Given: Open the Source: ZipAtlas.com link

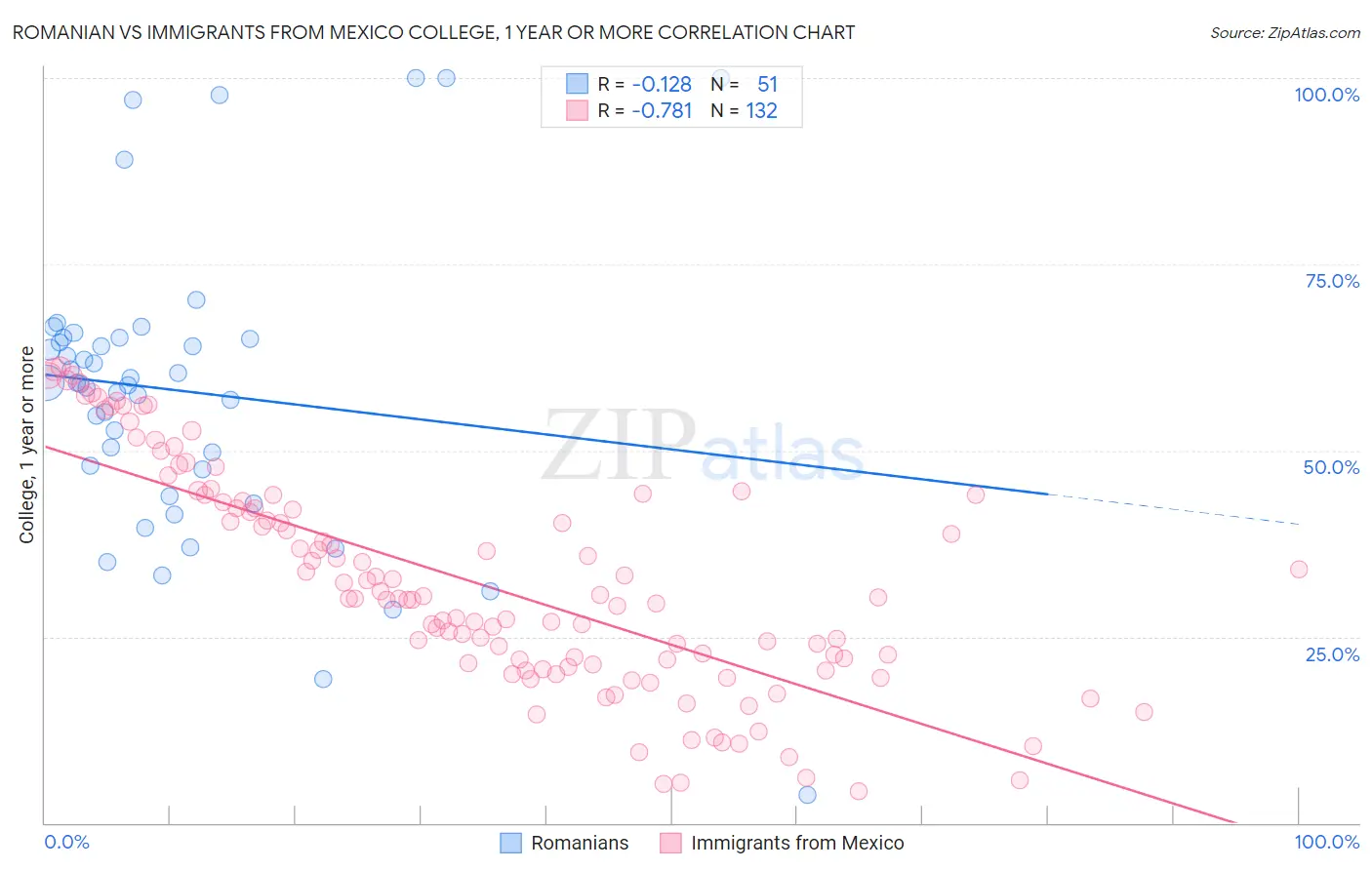Looking at the screenshot, I should [1285, 32].
